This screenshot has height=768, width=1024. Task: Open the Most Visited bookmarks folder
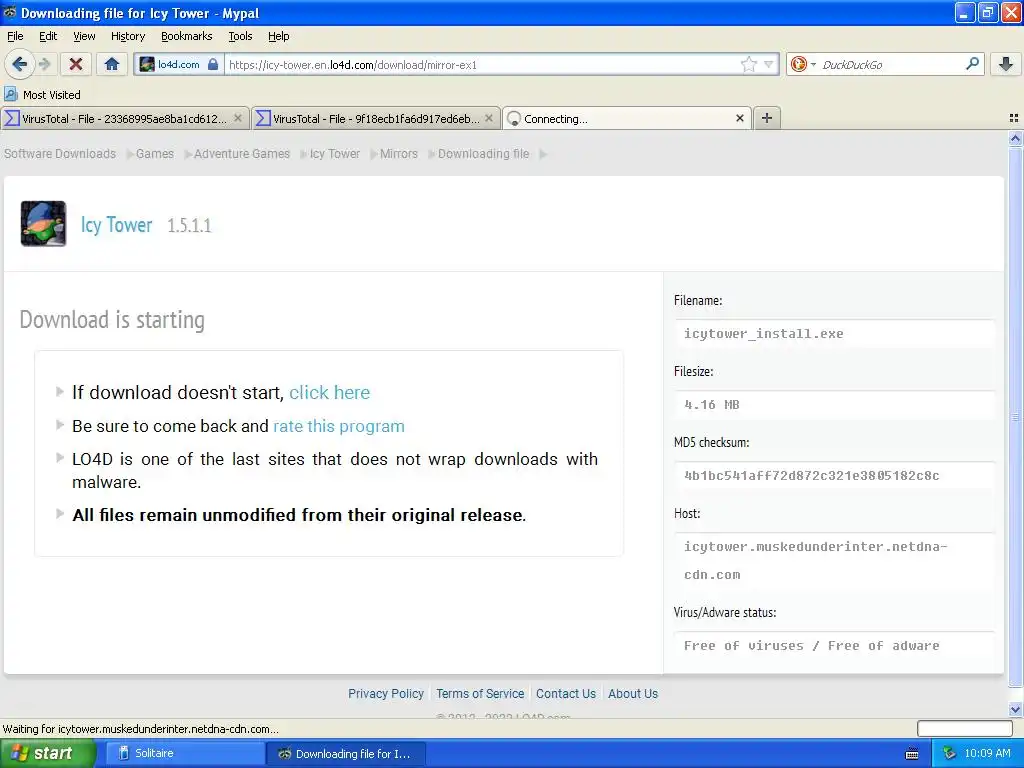42,95
